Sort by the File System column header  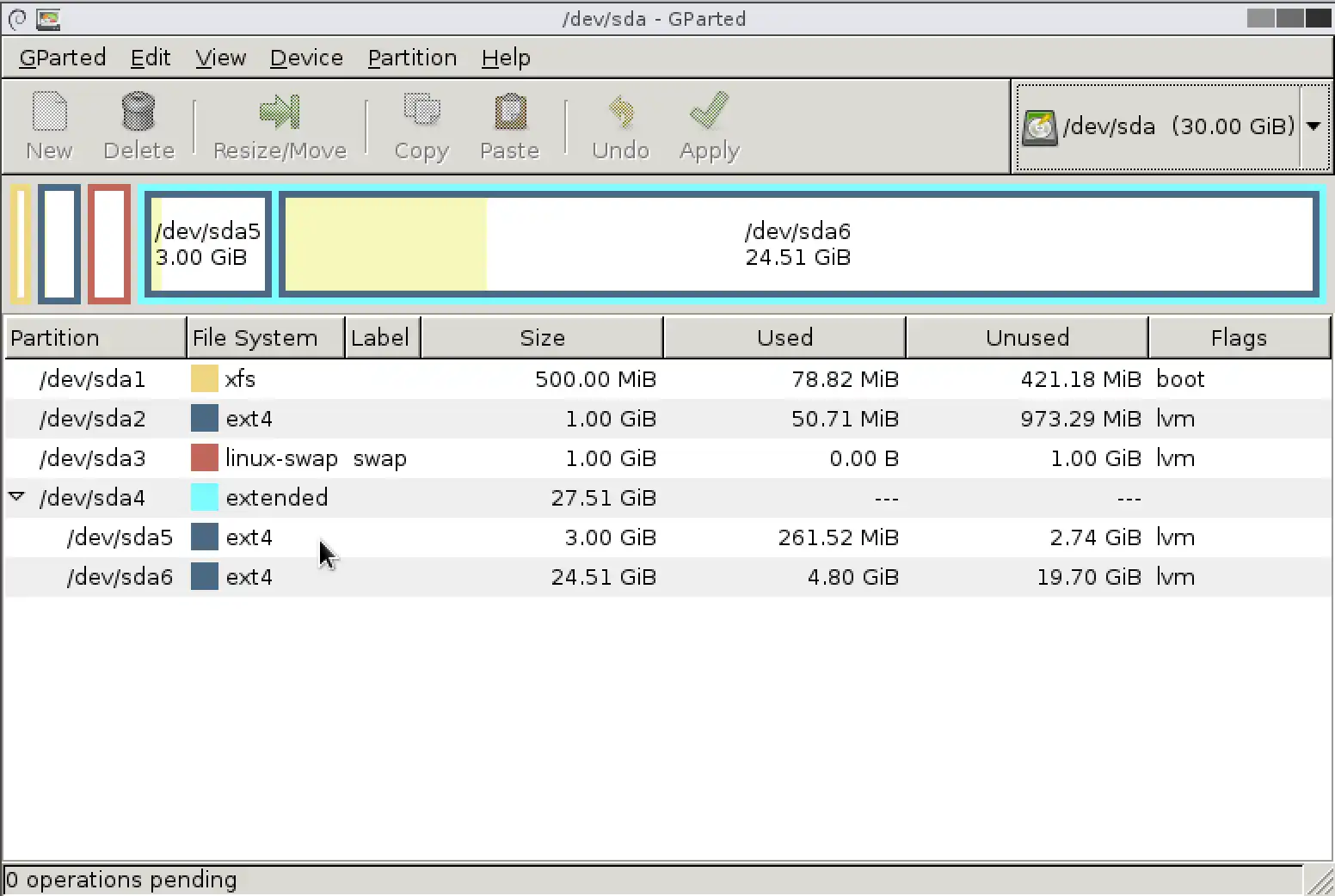pyautogui.click(x=266, y=337)
